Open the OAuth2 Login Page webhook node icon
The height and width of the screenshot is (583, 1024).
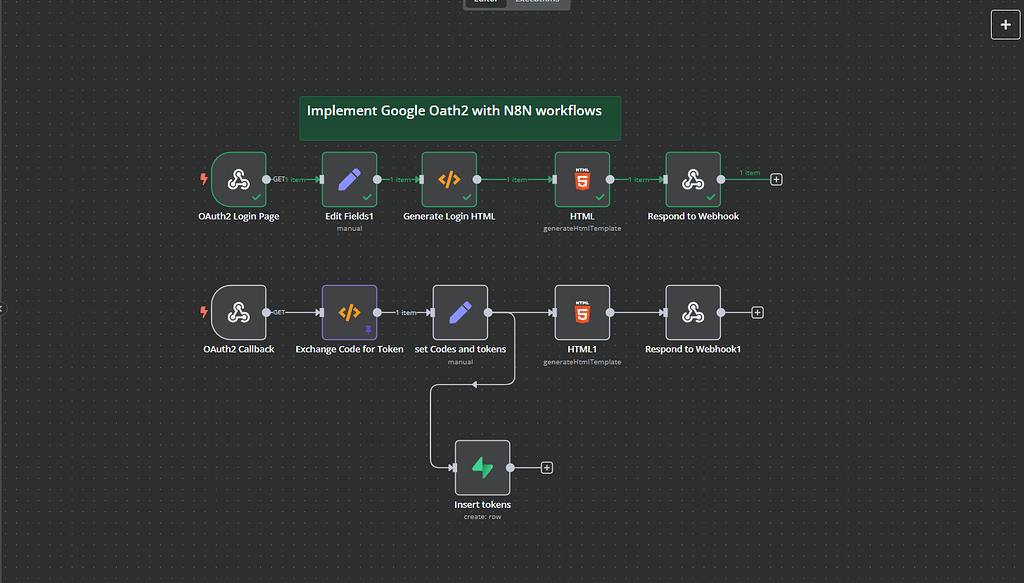coord(239,180)
